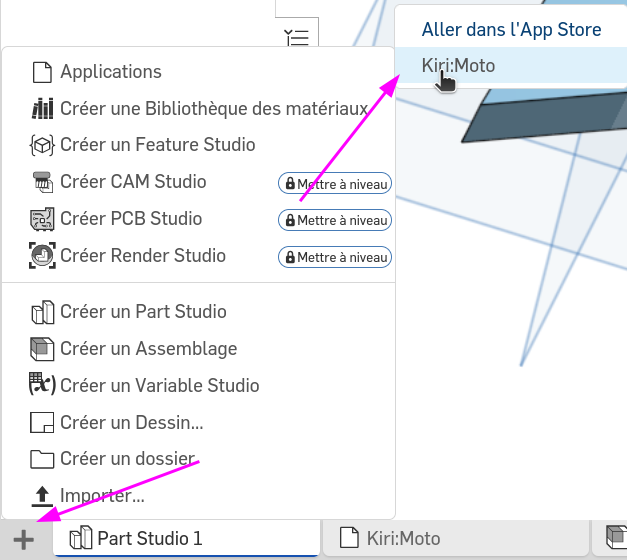627x560 pixels.
Task: Click the PCB Studio circuit board icon
Action: click(42, 219)
